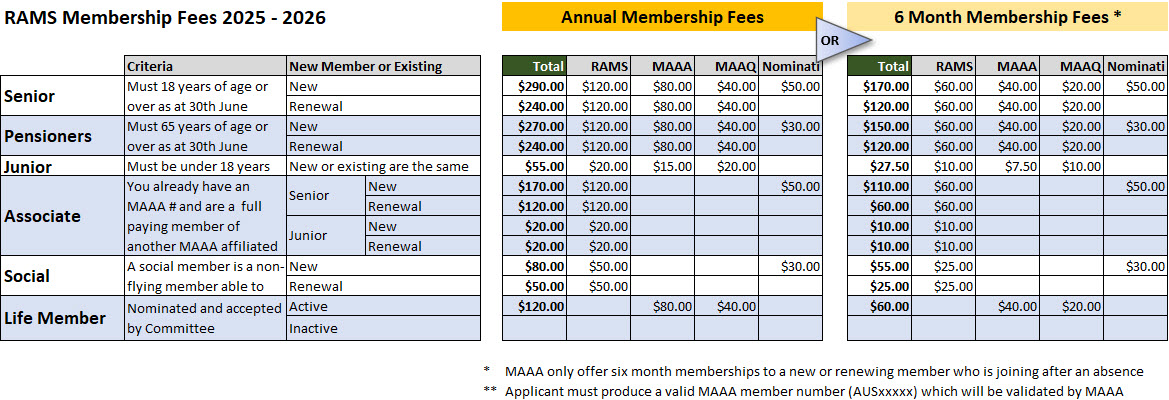This screenshot has width=1169, height=400.
Task: Select the Annual Membership Fees header
Action: coord(662,17)
